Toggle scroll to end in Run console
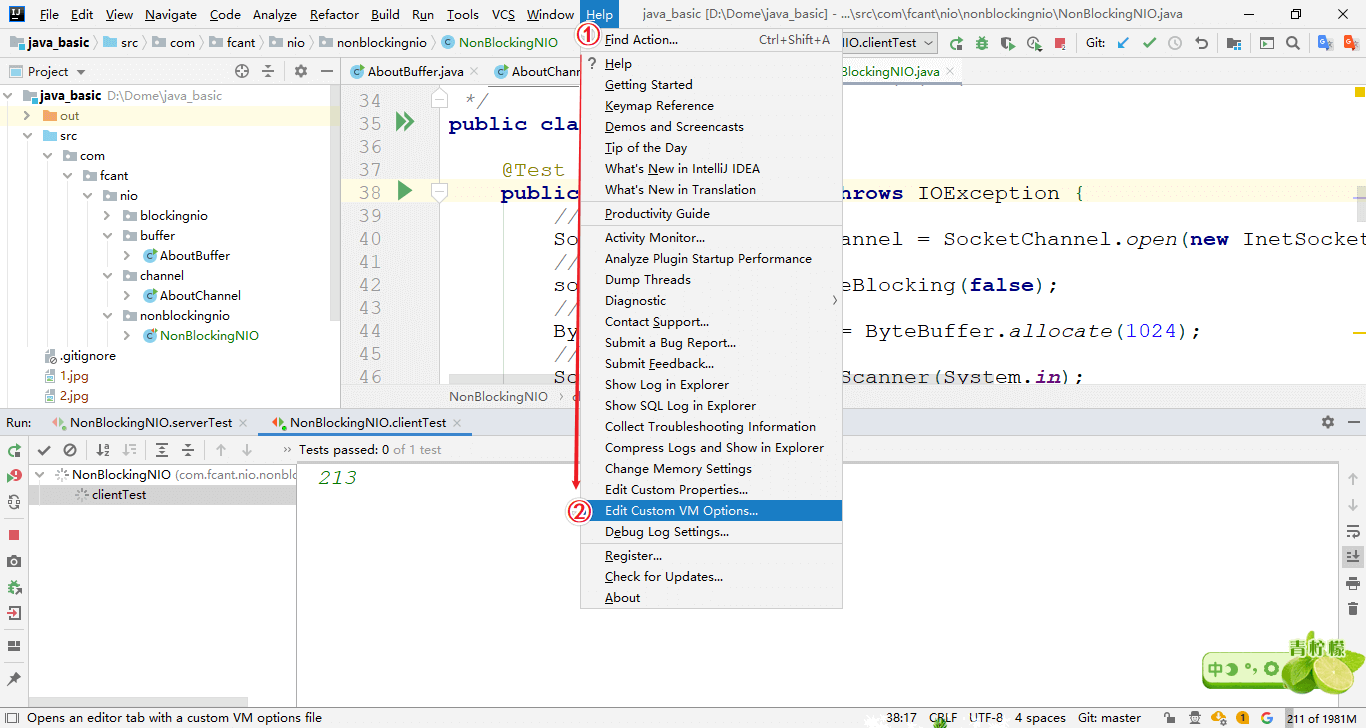The image size is (1366, 728). point(1352,556)
